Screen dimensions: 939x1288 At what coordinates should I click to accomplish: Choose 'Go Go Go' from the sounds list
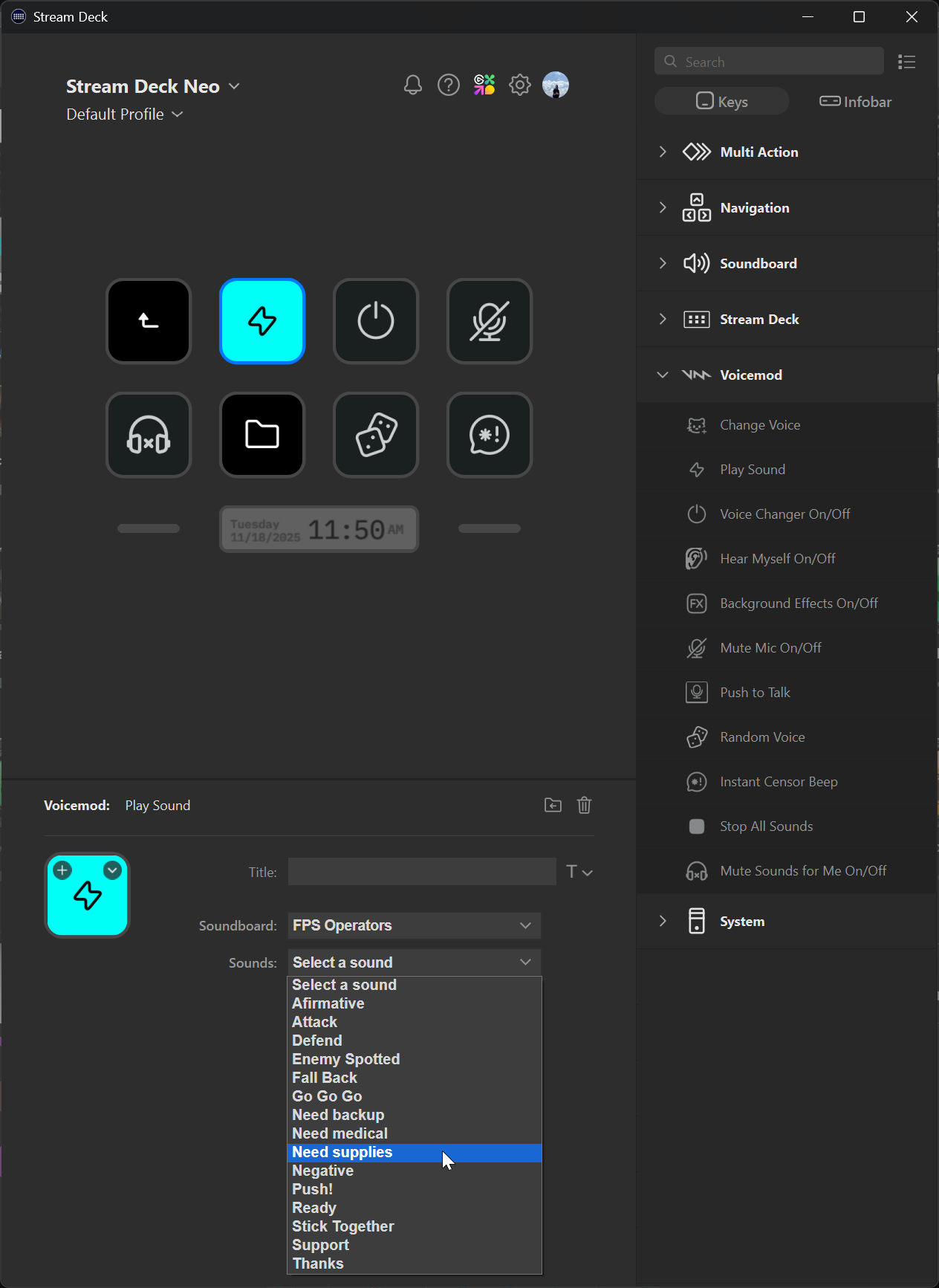[x=415, y=1097]
